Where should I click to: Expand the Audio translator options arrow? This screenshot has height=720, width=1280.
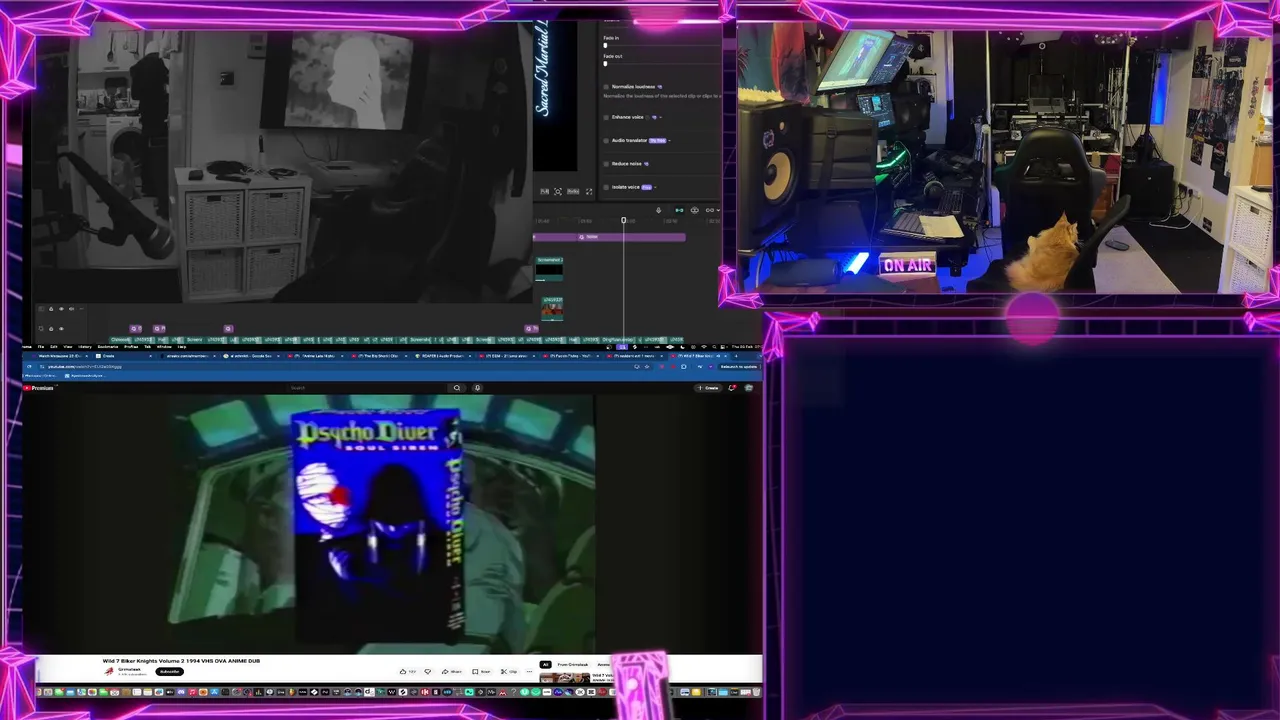[669, 140]
